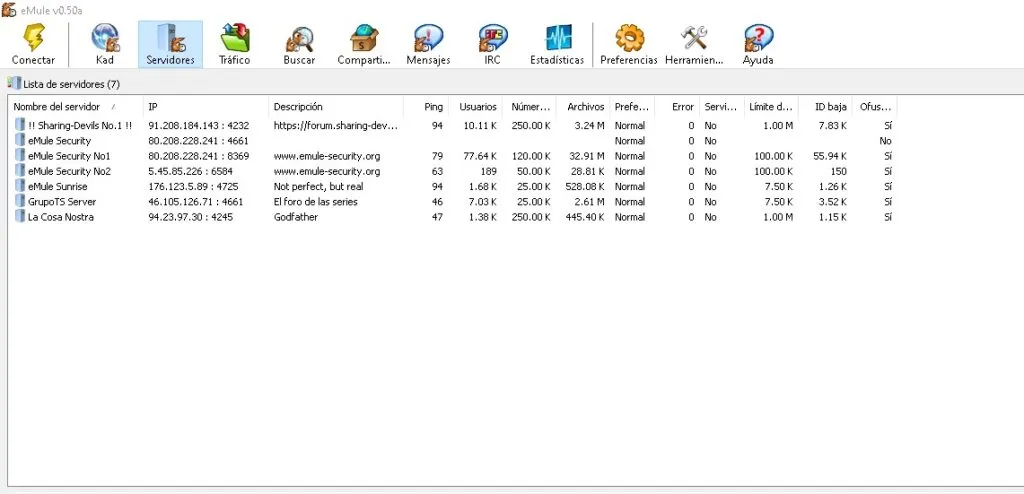Click server icon for eMule Security No2
Screen dimensions: 1024x494
pyautogui.click(x=20, y=171)
